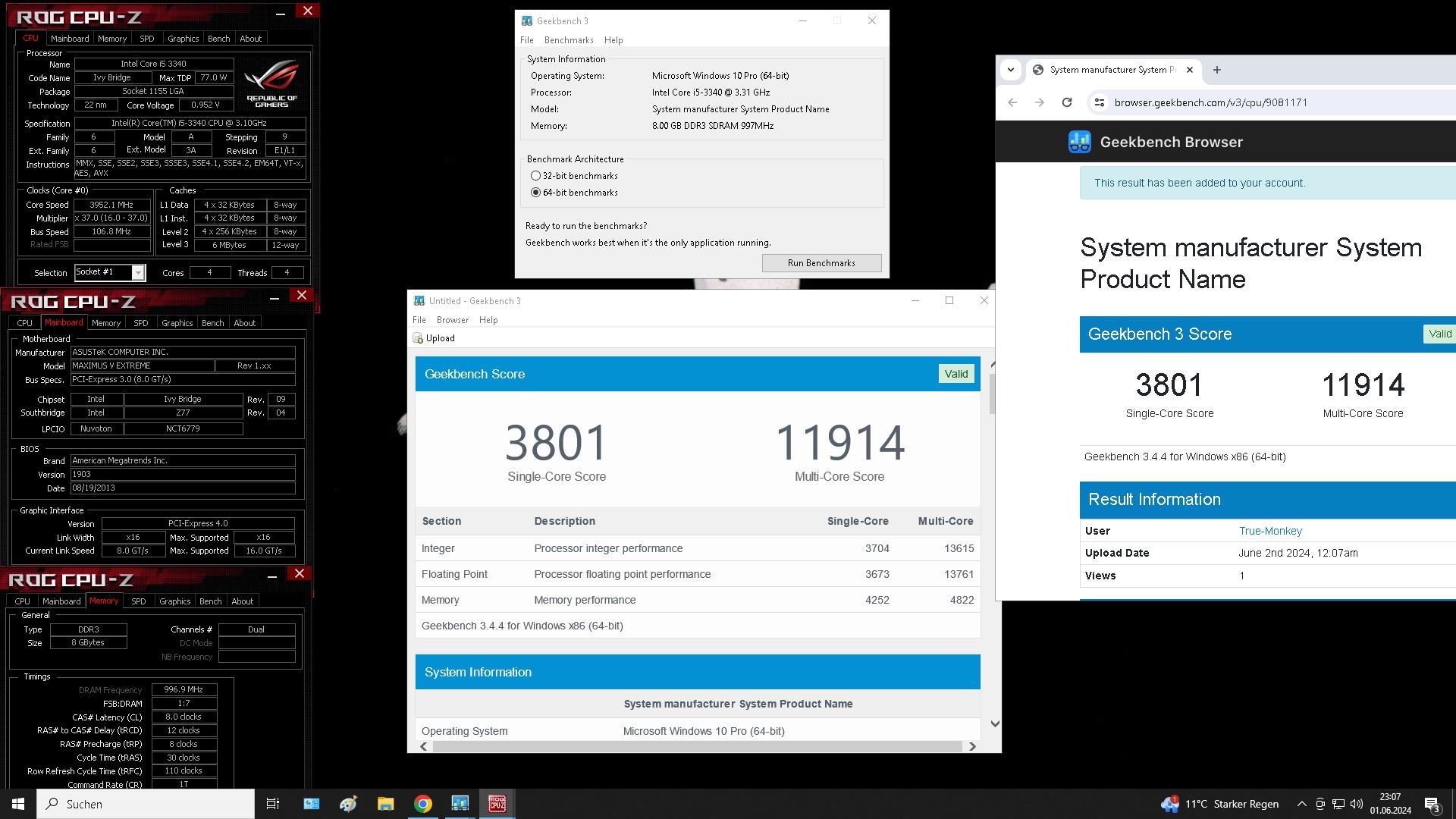Open Benchmarks menu in Geekbench 3
This screenshot has height=819, width=1456.
coord(569,40)
